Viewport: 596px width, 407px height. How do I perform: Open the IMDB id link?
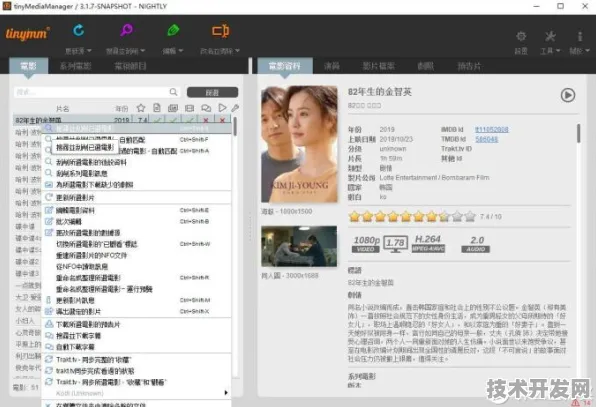[x=491, y=130]
